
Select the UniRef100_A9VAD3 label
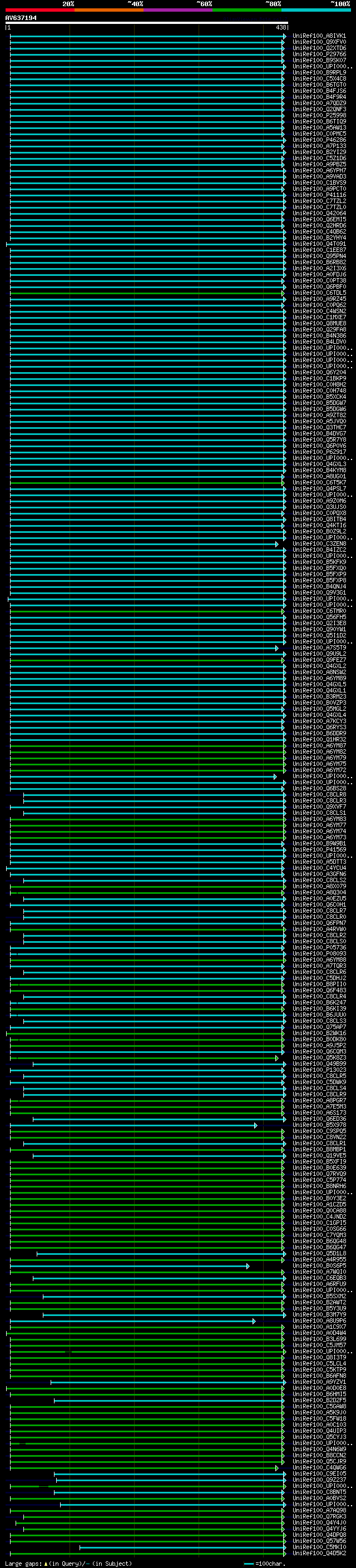319,176
